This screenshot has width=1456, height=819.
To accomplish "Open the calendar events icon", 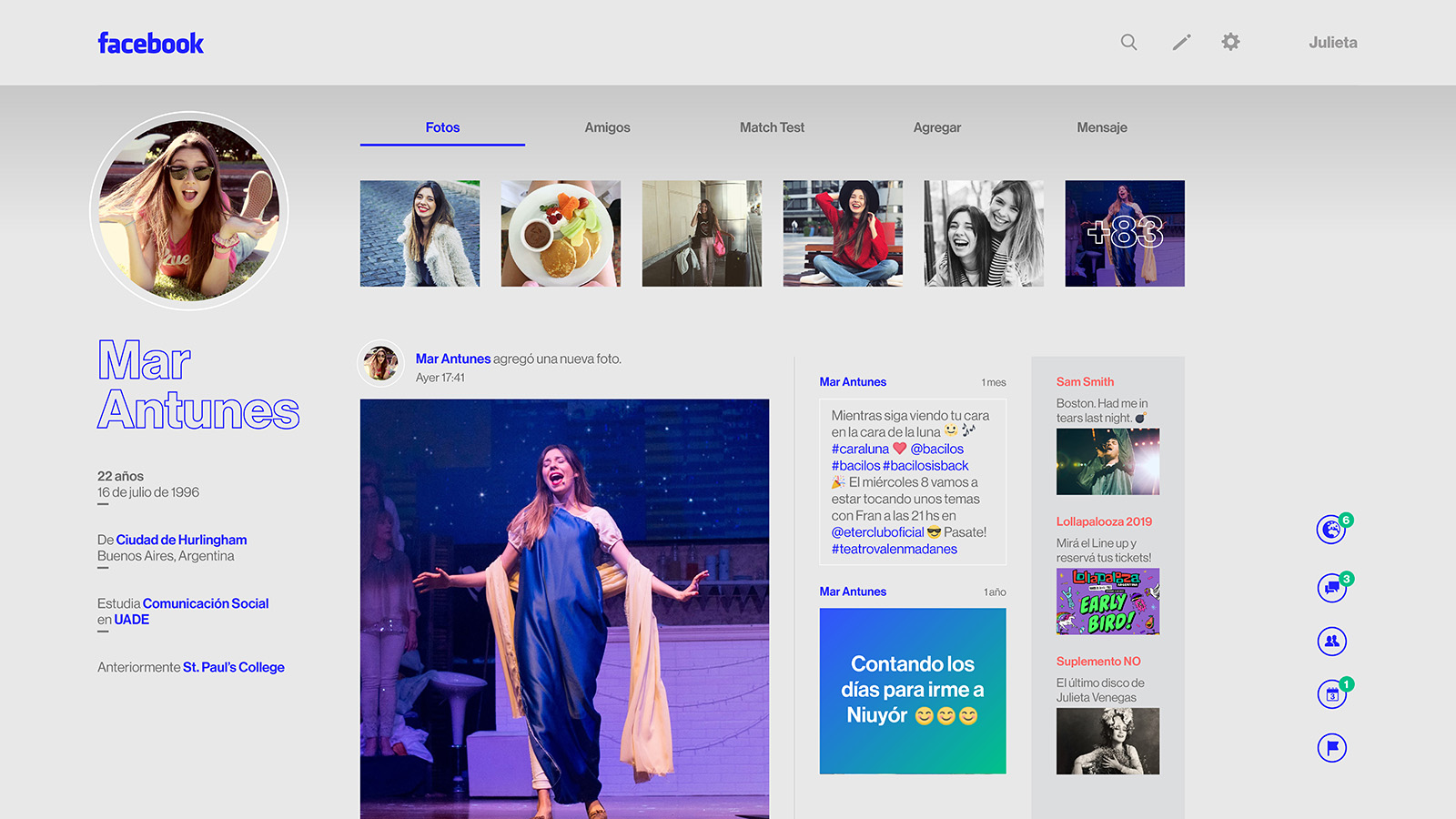I will point(1331,694).
